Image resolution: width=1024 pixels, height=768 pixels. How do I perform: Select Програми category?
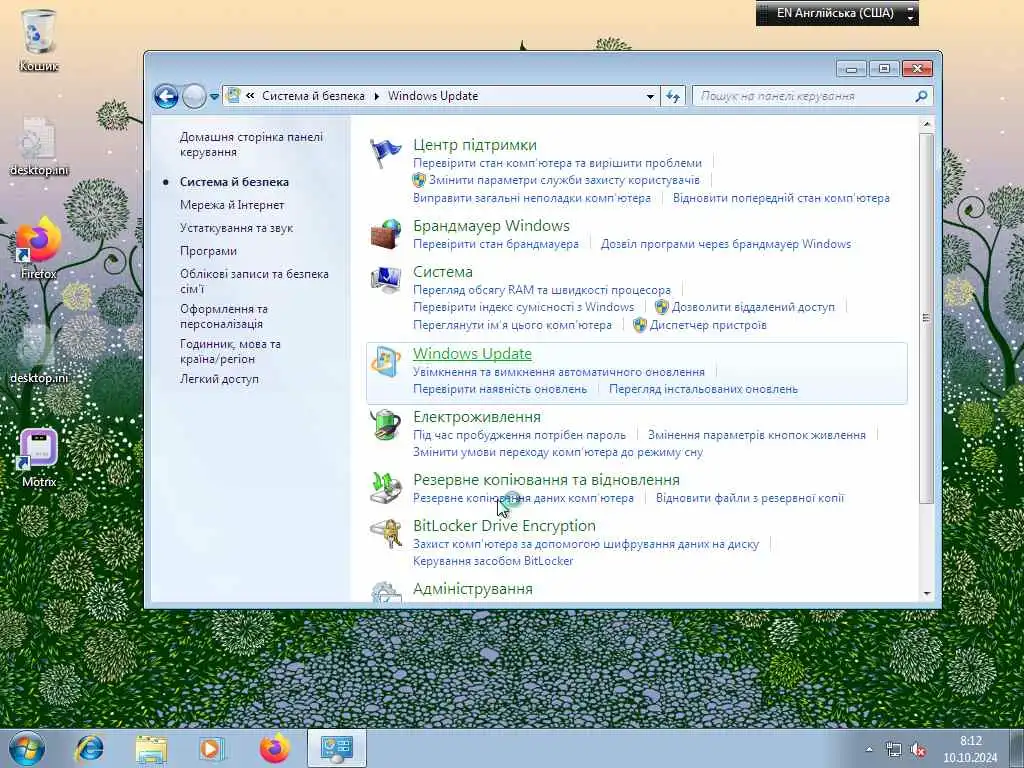[208, 251]
